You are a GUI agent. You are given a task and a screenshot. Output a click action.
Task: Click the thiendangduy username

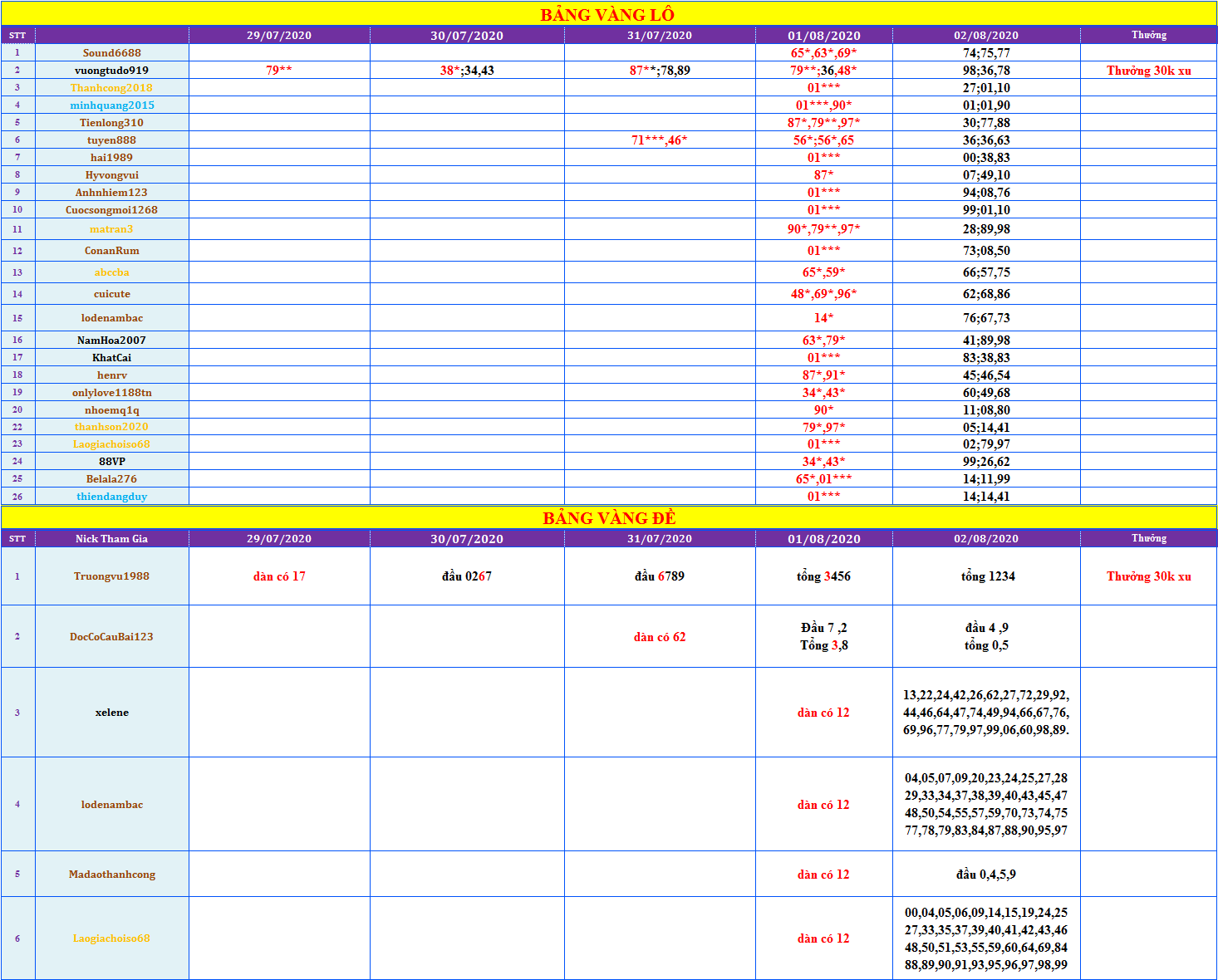111,497
